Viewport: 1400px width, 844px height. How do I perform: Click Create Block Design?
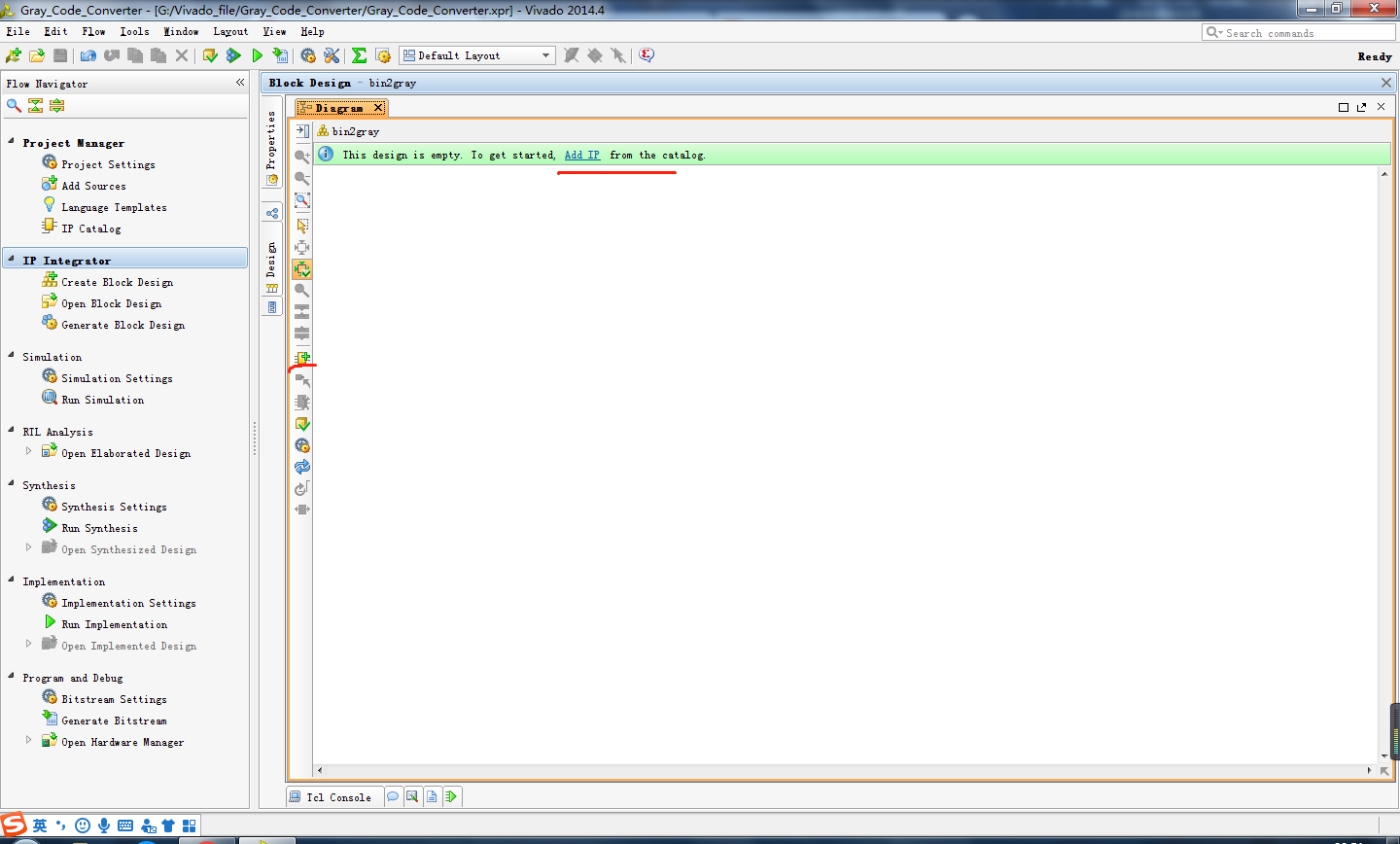coord(117,282)
